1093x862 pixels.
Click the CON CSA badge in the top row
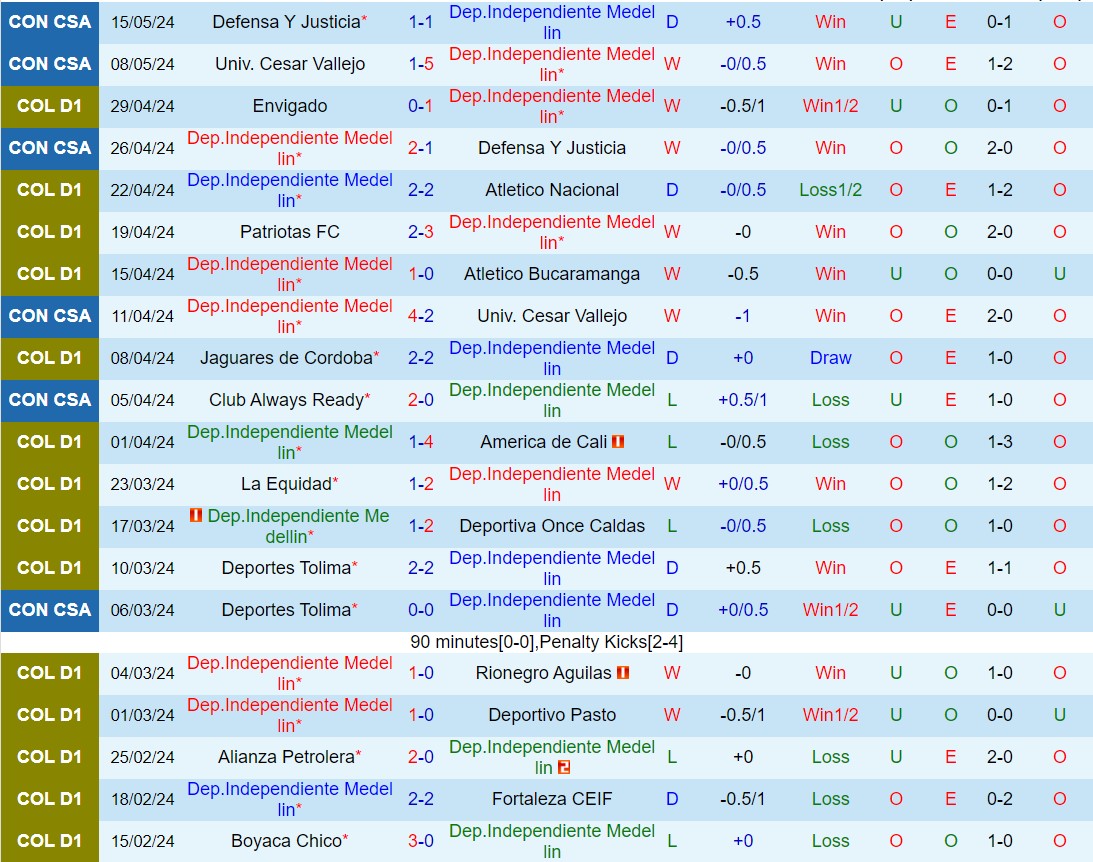click(x=50, y=22)
